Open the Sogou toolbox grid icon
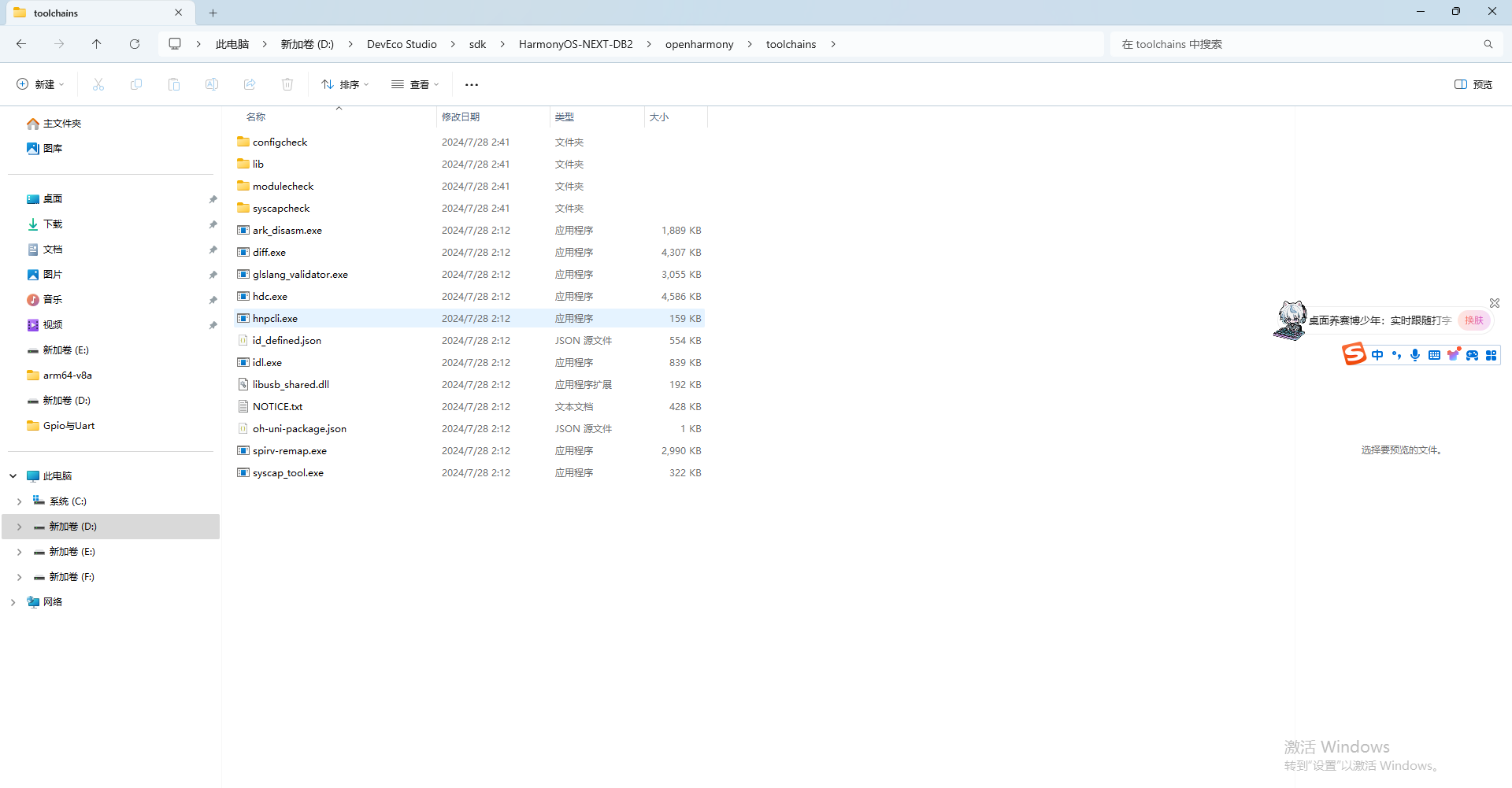This screenshot has height=788, width=1512. pos(1492,354)
